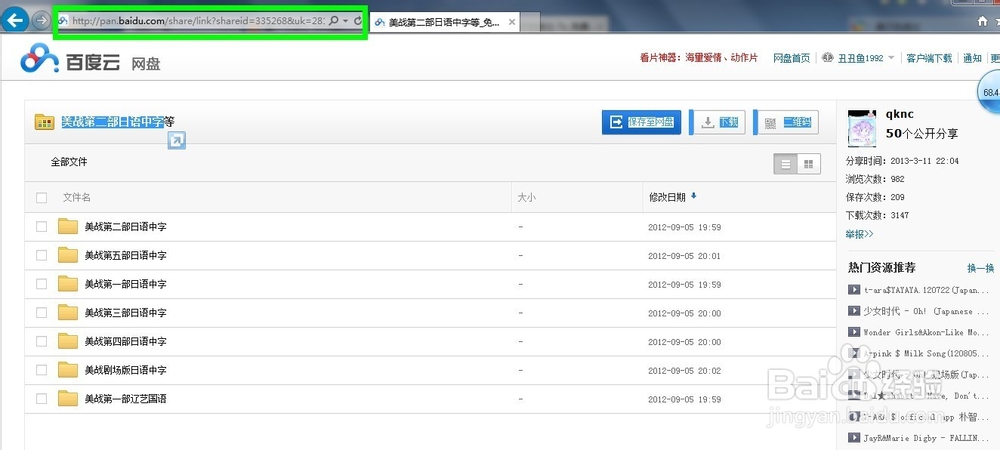Open address bar URL history dropdown arrow
1000x450 pixels.
(345, 21)
